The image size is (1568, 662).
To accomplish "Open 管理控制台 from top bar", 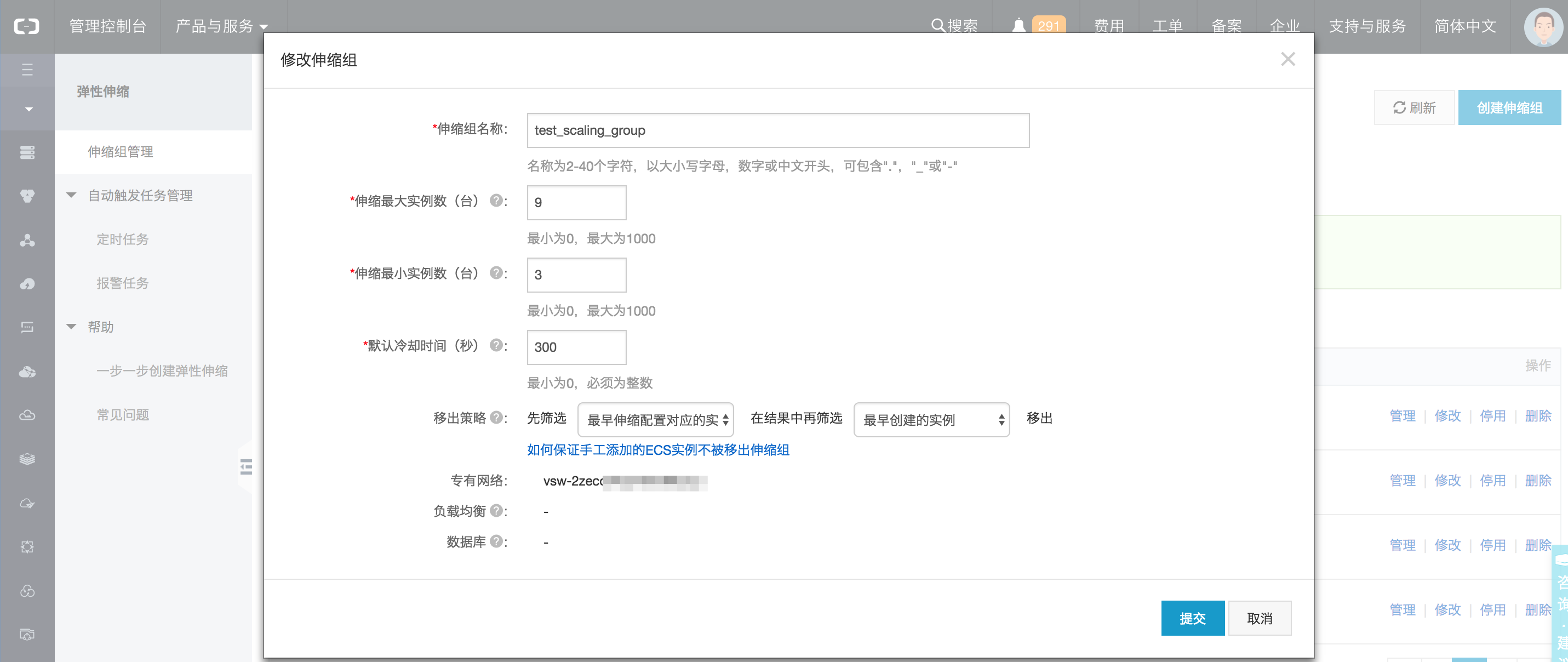I will tap(108, 26).
